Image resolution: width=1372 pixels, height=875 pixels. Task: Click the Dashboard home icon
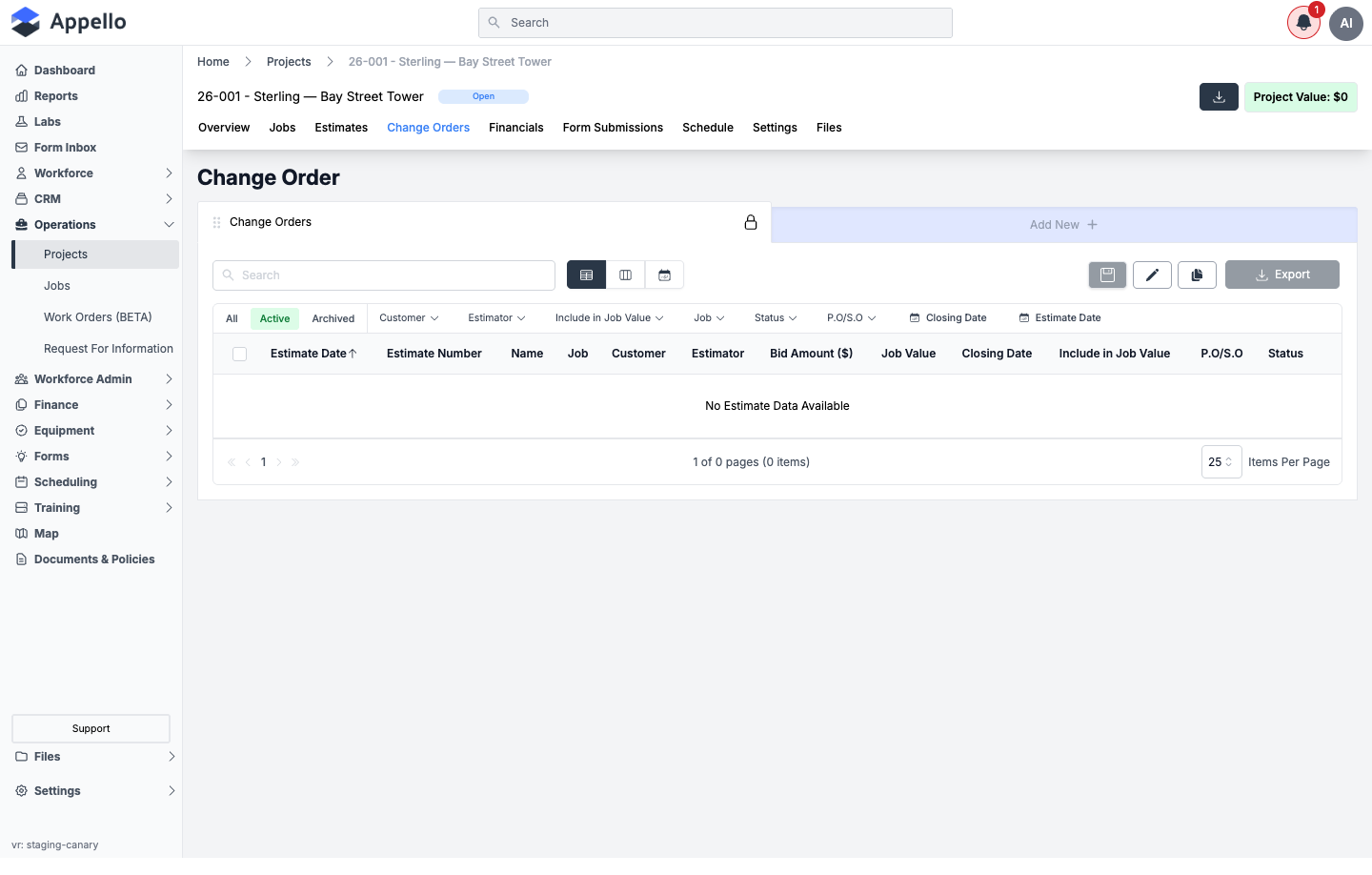point(21,71)
